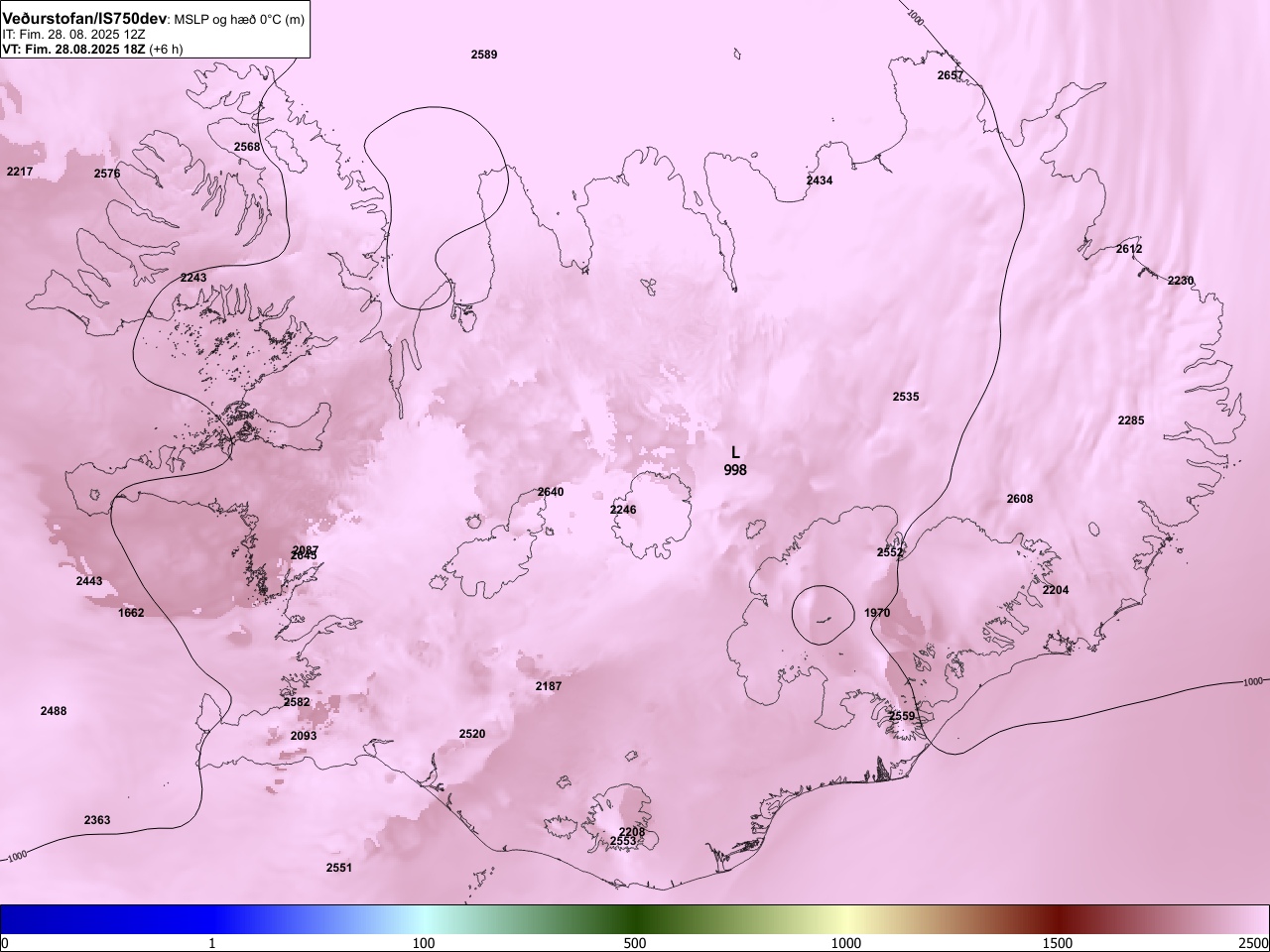This screenshot has width=1270, height=952.
Task: Click the 998 pressure value under the L
Action: (735, 470)
